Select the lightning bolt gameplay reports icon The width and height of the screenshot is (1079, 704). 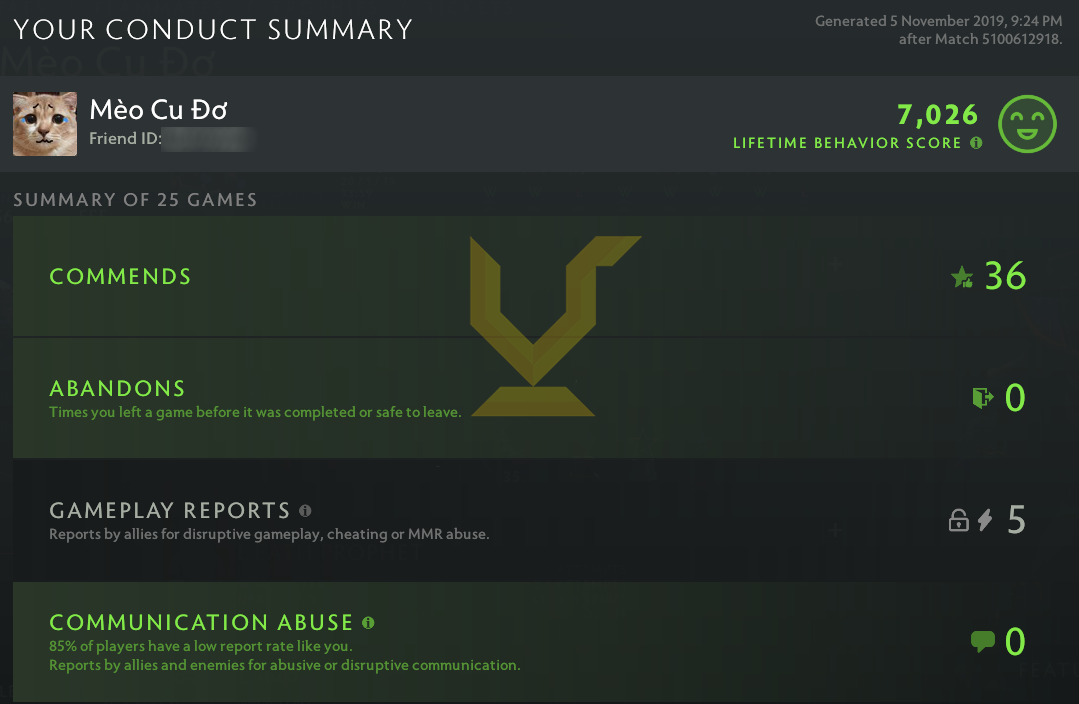tap(984, 520)
